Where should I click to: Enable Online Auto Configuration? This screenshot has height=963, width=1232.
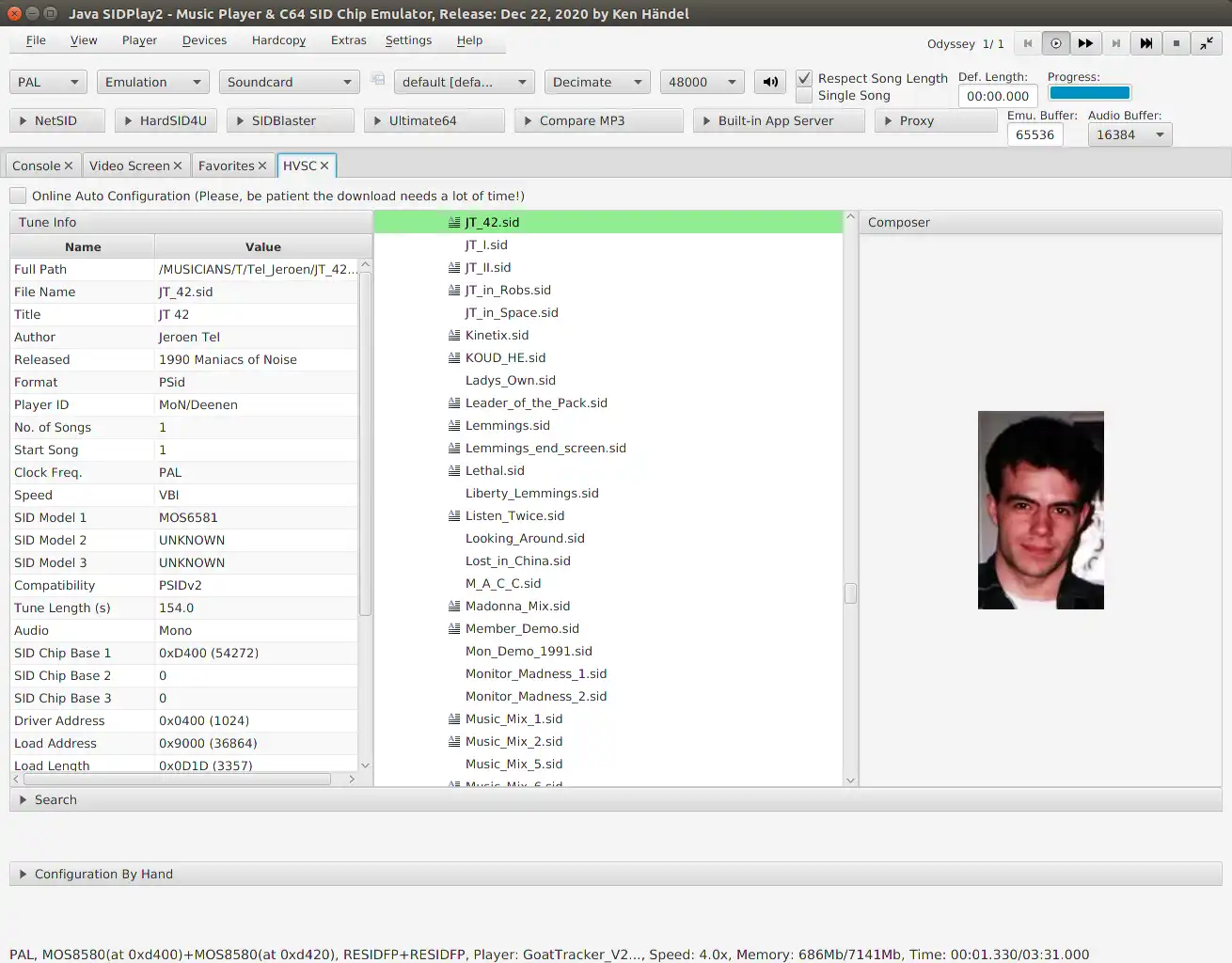pyautogui.click(x=17, y=196)
